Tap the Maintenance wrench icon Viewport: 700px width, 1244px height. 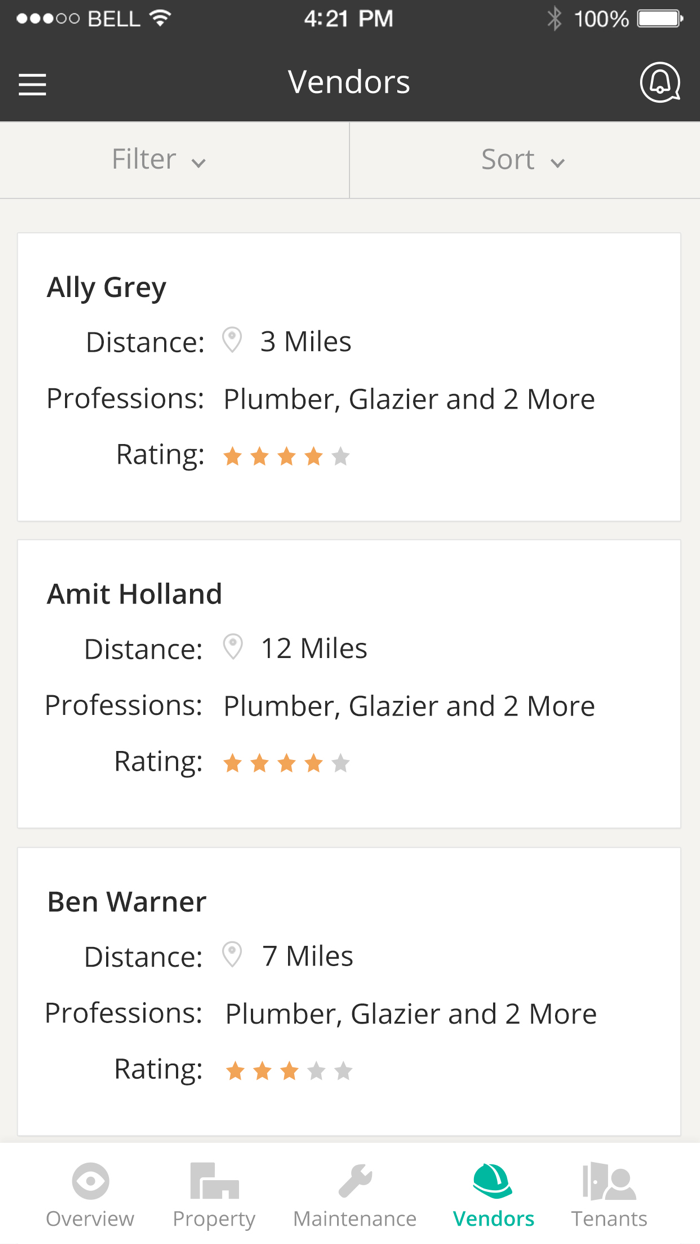point(355,1182)
